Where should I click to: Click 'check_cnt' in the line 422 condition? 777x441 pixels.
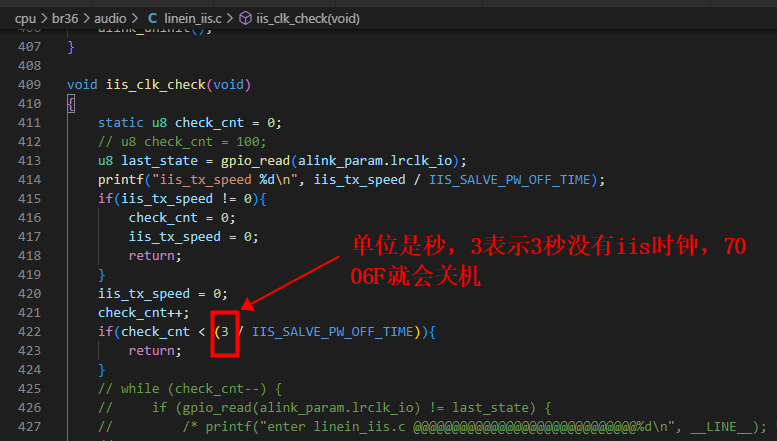pos(155,331)
